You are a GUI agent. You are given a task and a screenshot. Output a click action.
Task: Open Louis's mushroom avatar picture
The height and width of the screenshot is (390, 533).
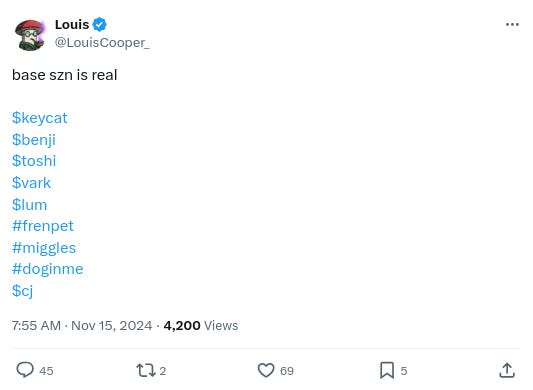click(x=30, y=35)
